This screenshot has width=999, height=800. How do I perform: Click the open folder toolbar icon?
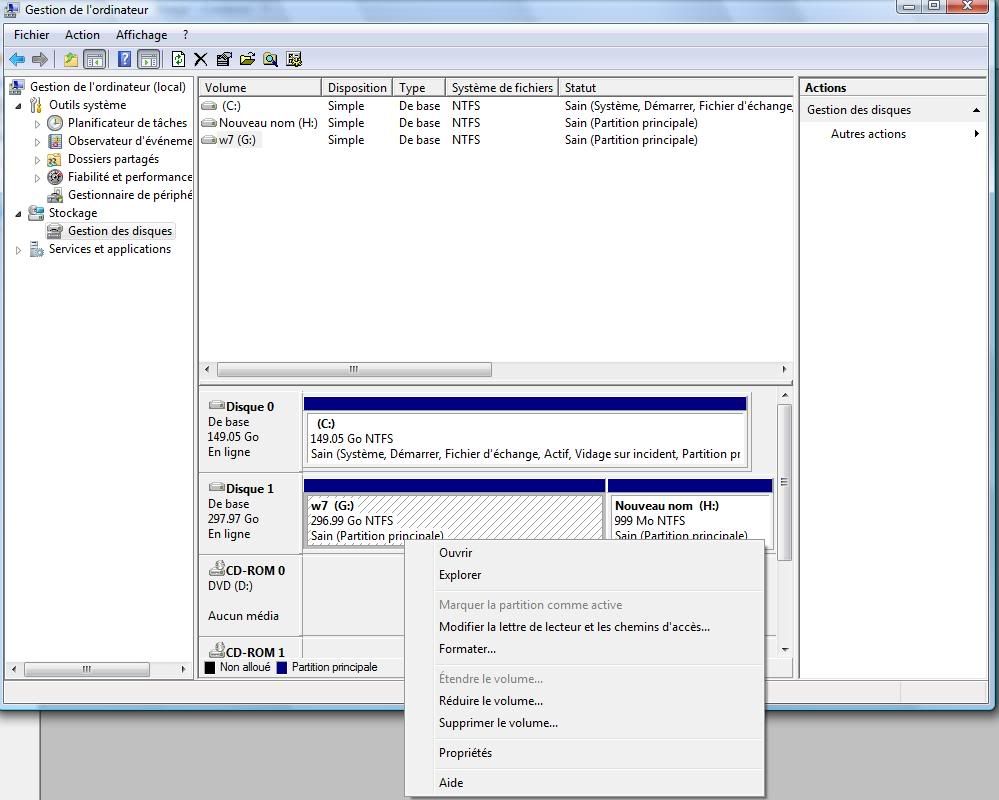tap(247, 59)
